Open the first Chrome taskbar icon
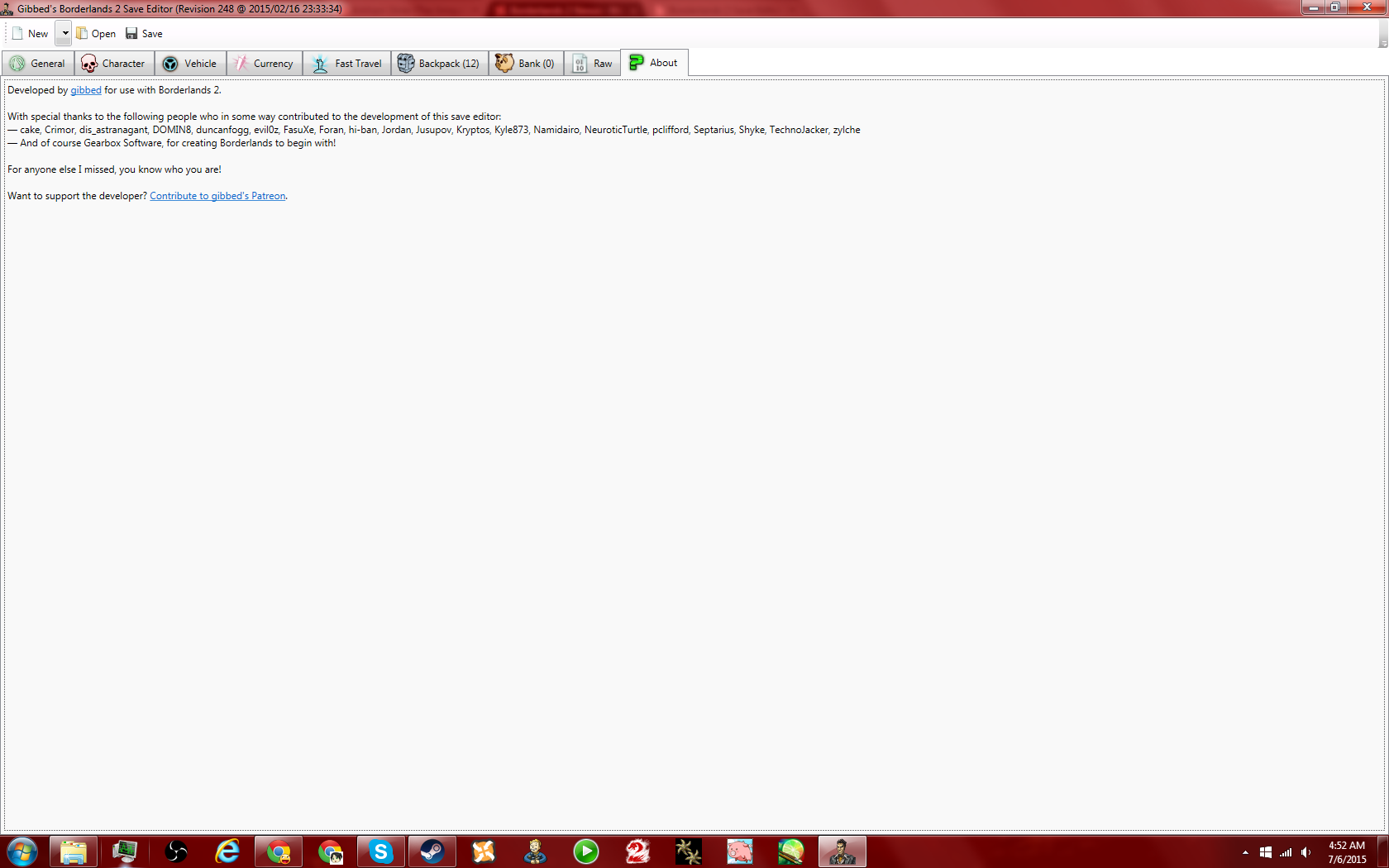The image size is (1389, 868). pyautogui.click(x=279, y=851)
